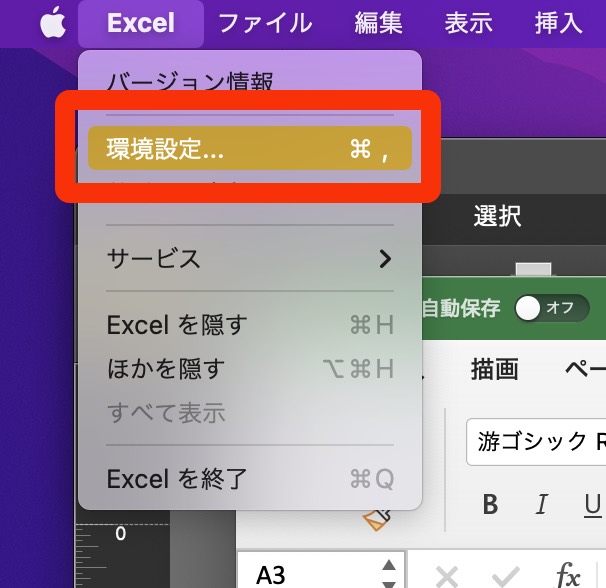Click the format painter brush icon

point(376,520)
